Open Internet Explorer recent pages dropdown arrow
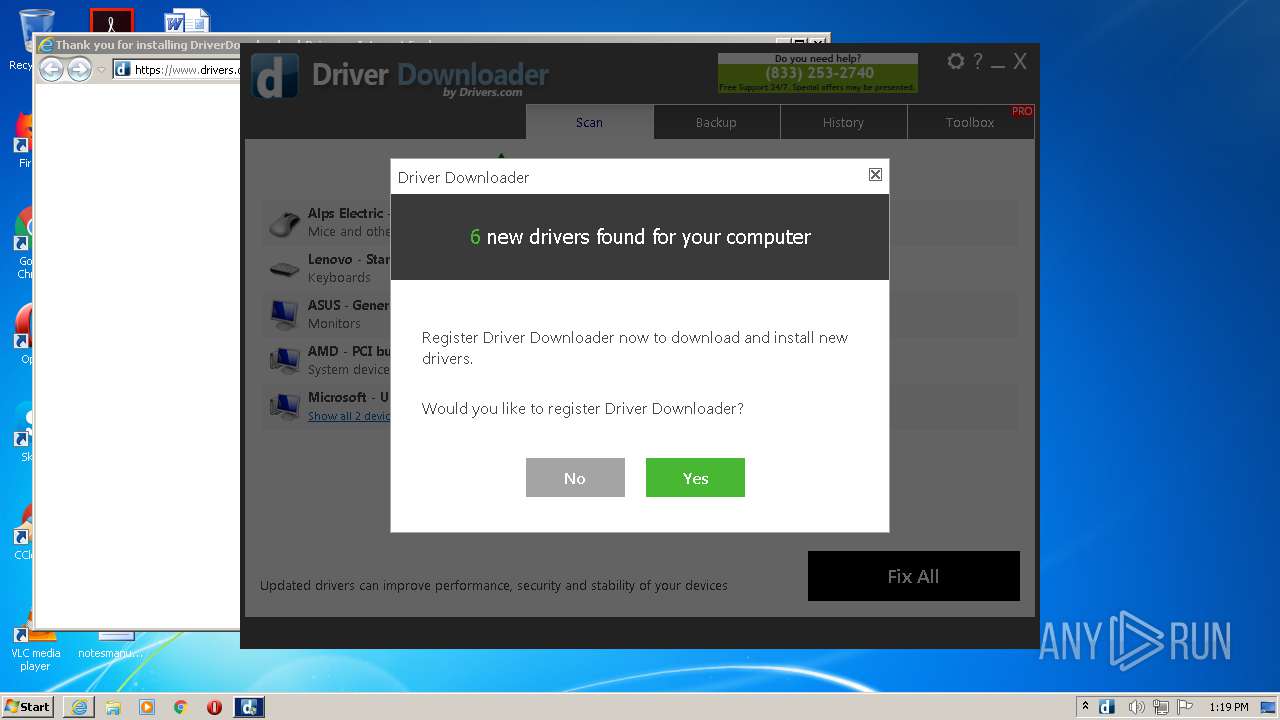This screenshot has height=720, width=1280. (x=101, y=70)
